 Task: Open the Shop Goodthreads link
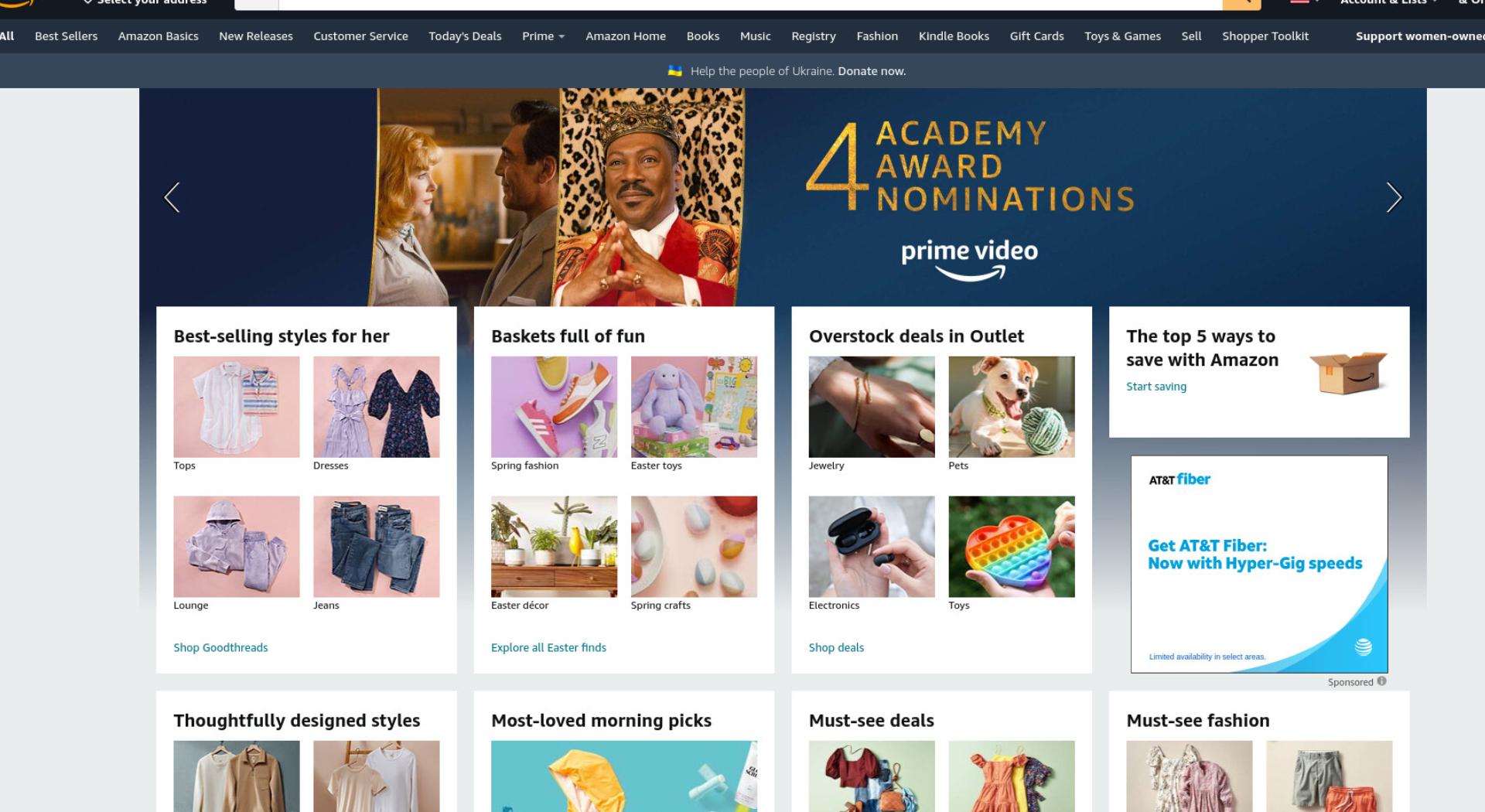[x=220, y=647]
